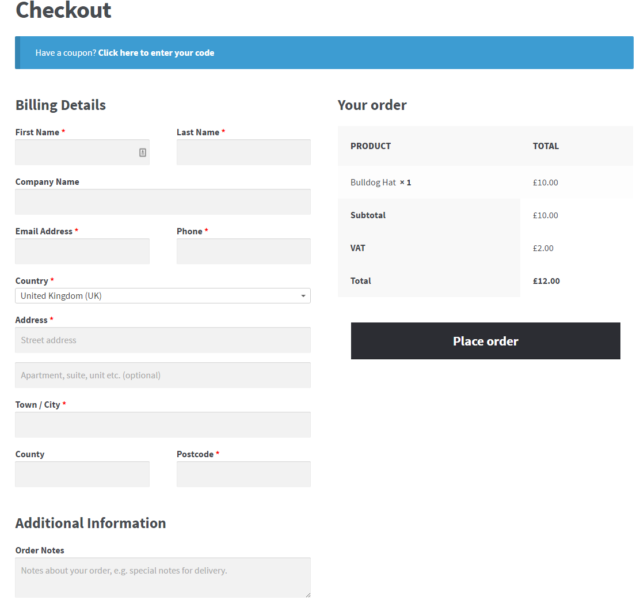Focus the Town / City field
The image size is (640, 600).
[x=163, y=425]
